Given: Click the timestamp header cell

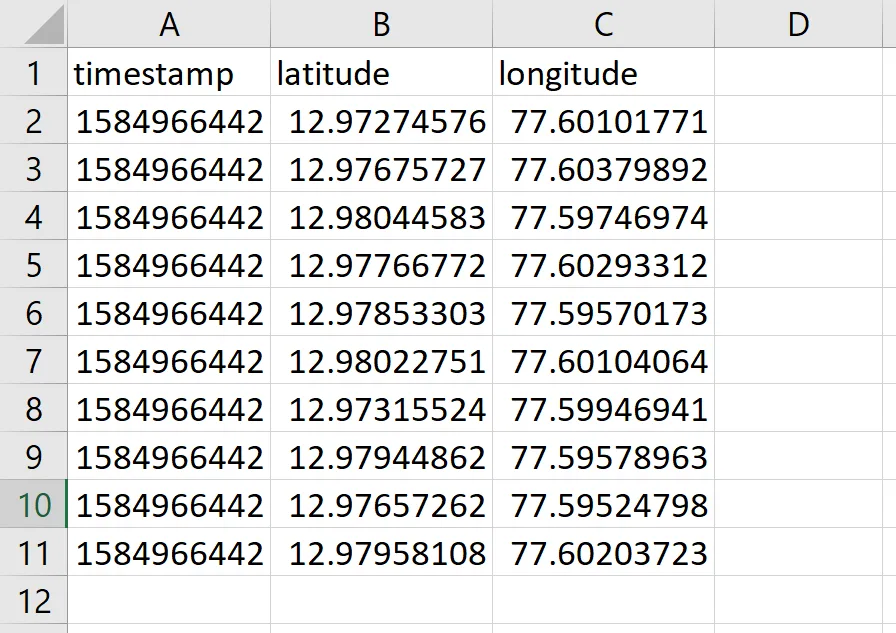Looking at the screenshot, I should coord(170,73).
